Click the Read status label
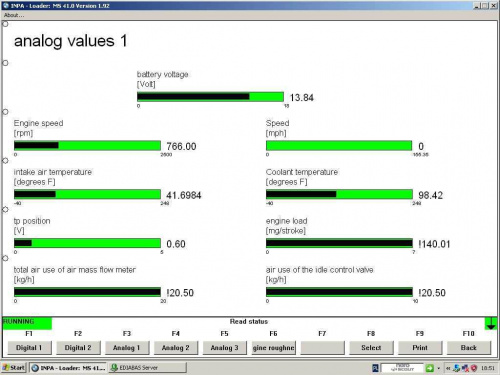 click(x=249, y=321)
